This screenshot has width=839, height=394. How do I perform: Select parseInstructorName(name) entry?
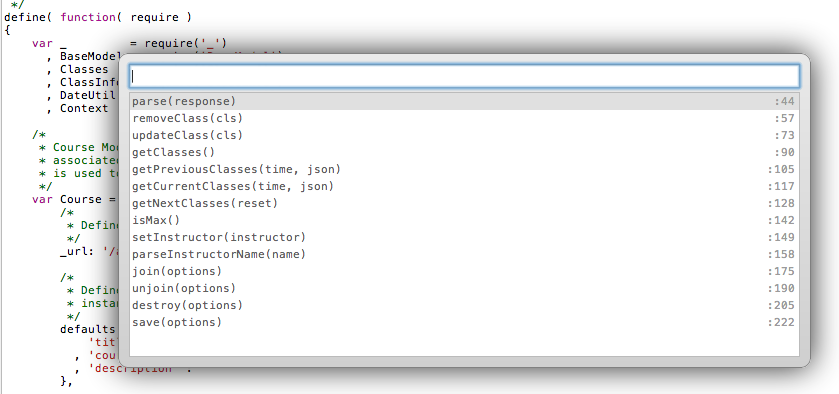point(464,254)
